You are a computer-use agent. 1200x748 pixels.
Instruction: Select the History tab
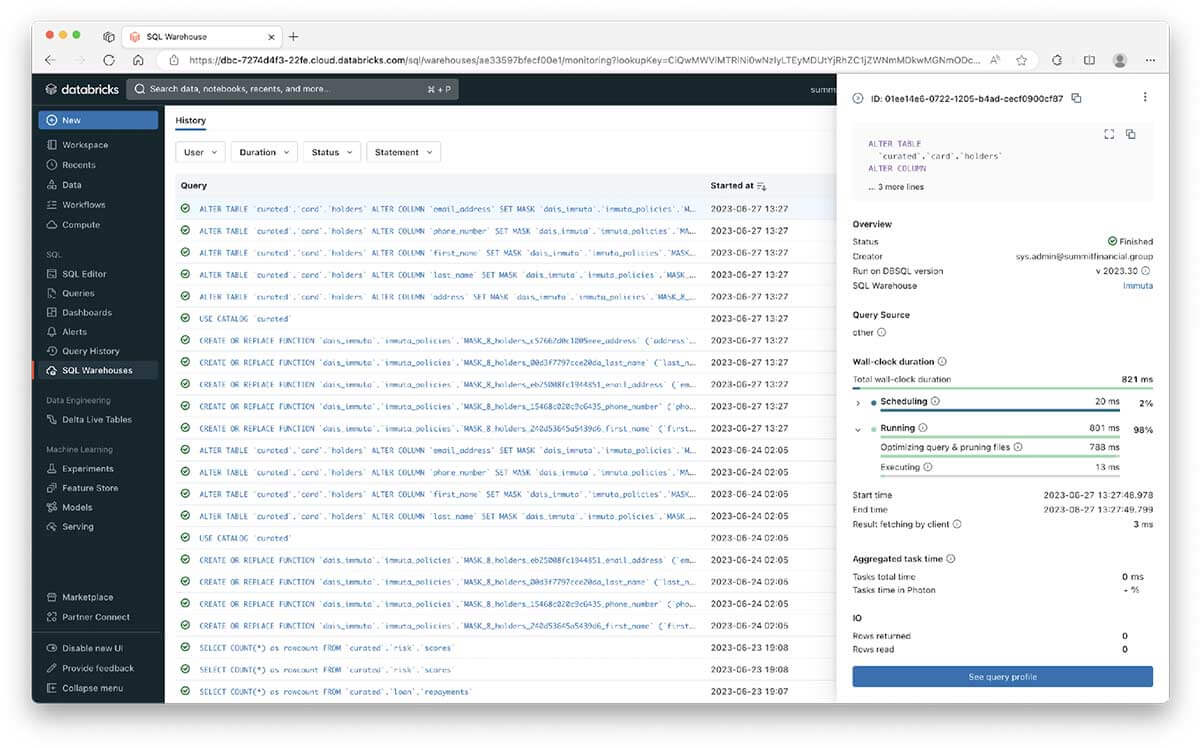(191, 121)
